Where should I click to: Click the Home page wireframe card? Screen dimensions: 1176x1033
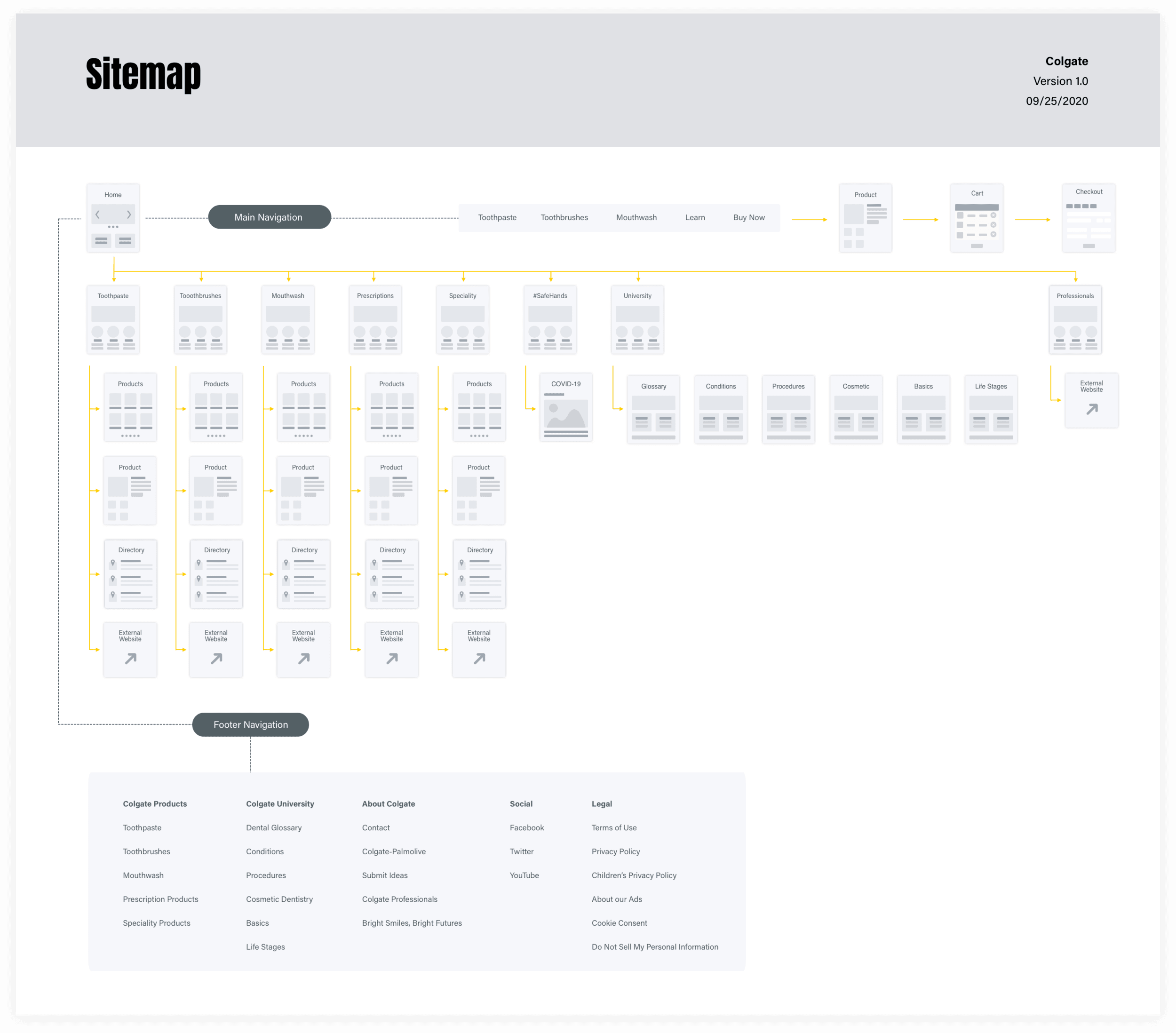point(113,217)
